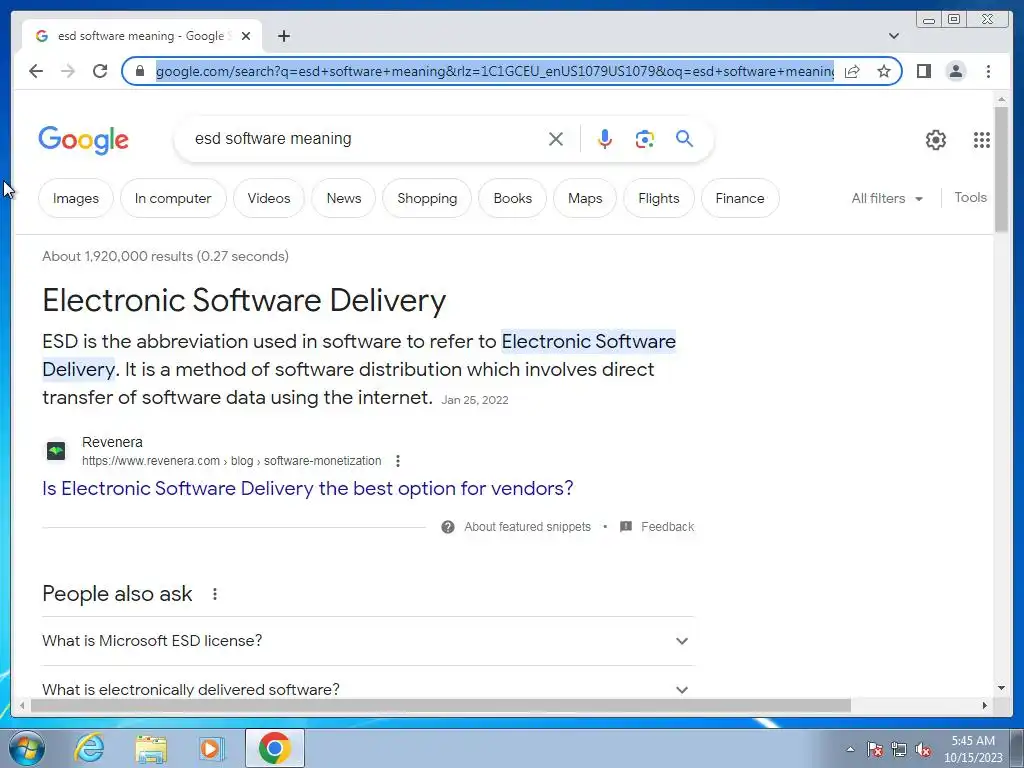Viewport: 1024px width, 768px height.
Task: Open the Revenera site favicon
Action: [x=56, y=451]
